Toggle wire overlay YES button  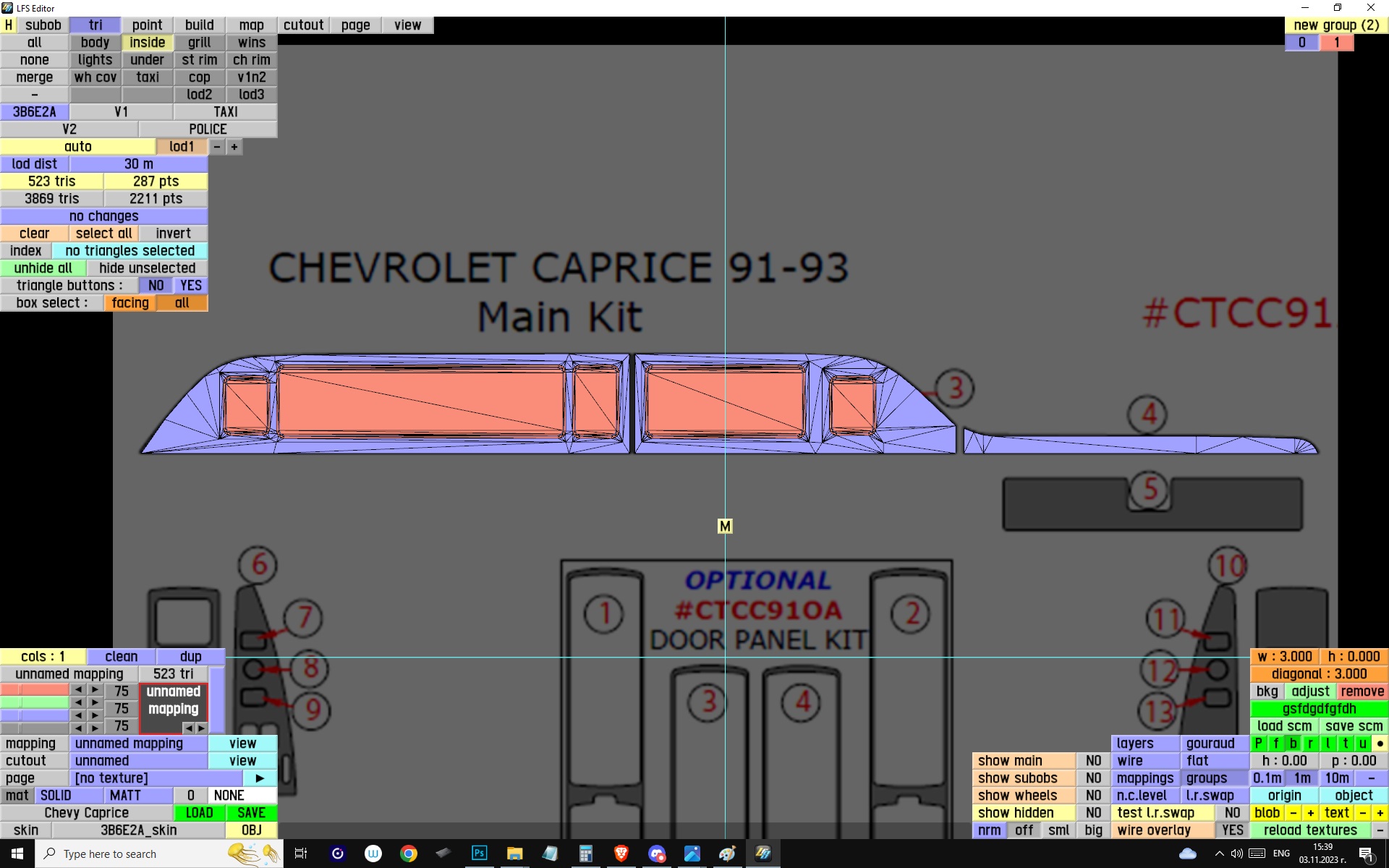pyautogui.click(x=1232, y=830)
